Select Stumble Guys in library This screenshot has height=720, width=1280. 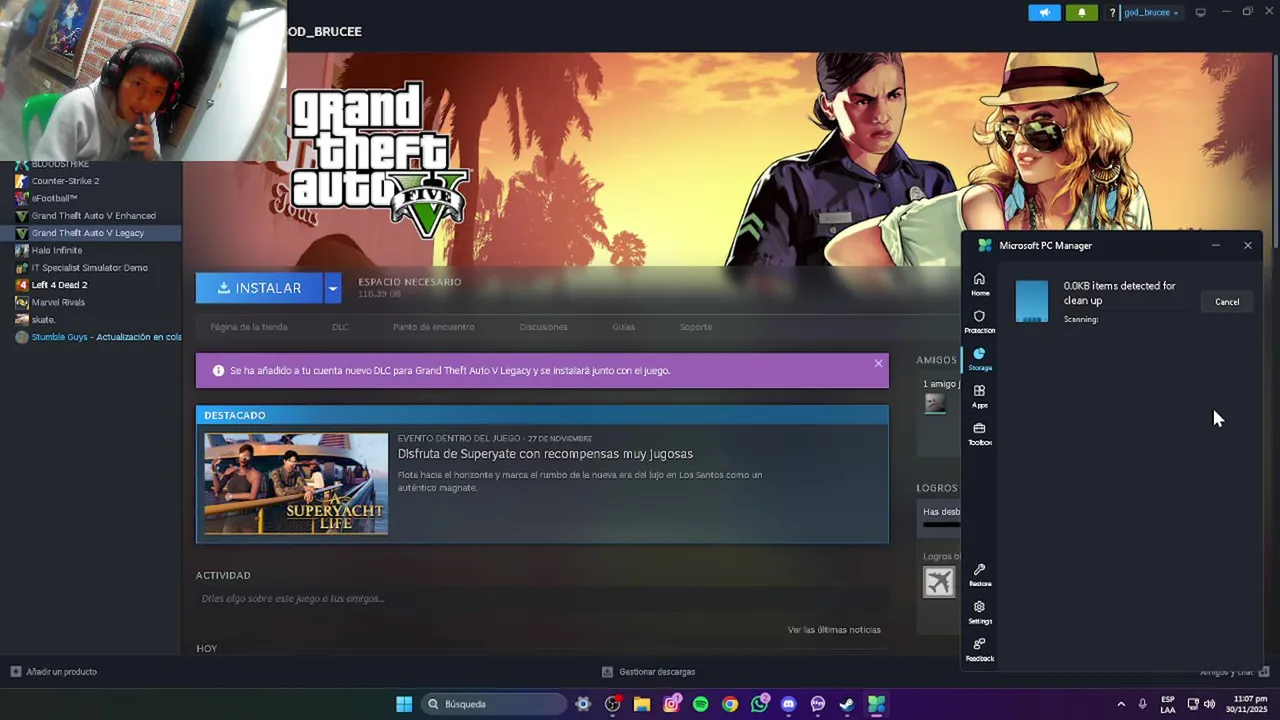(97, 337)
